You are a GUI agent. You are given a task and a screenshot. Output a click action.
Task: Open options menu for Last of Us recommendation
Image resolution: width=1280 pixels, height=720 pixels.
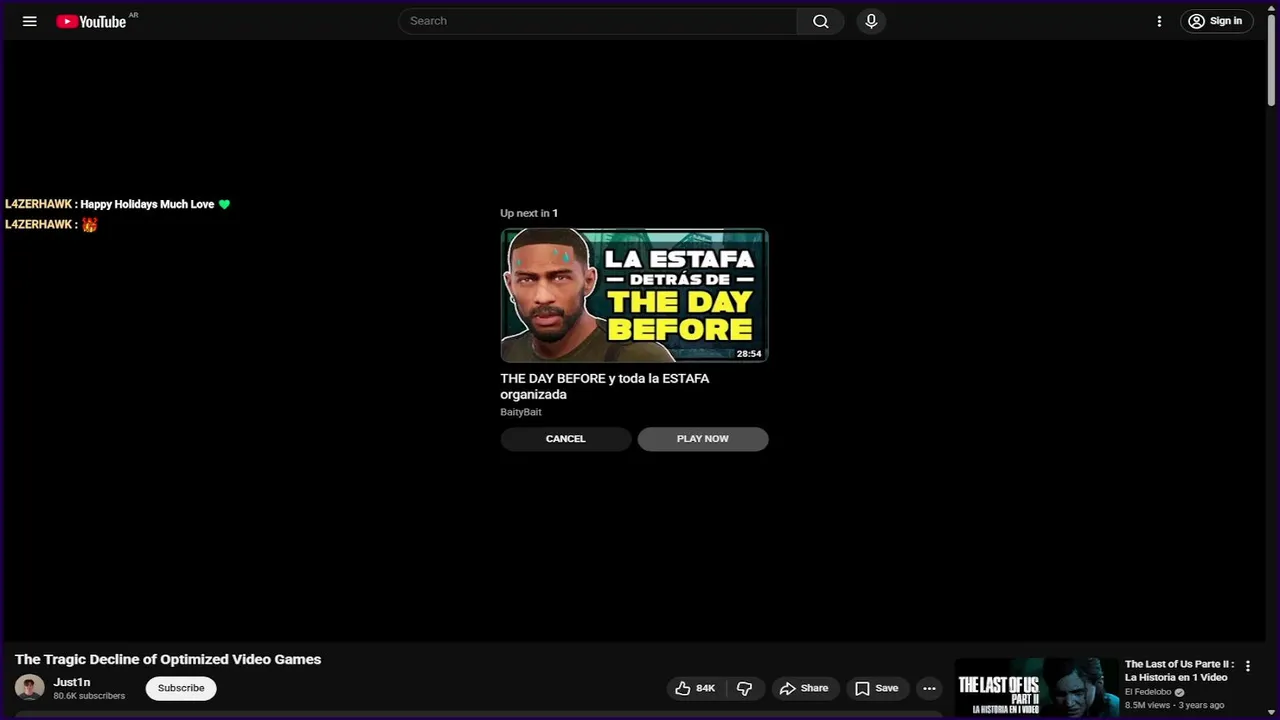(1247, 666)
